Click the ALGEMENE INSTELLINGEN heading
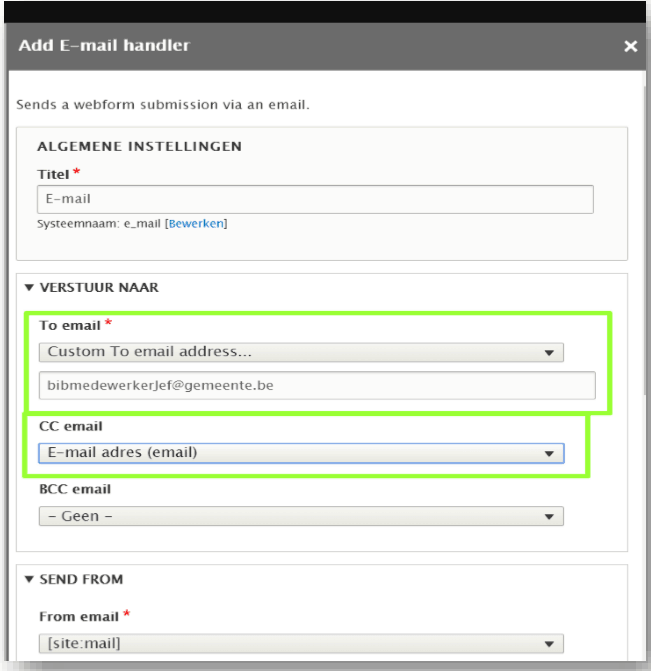Viewport: 651px width, 671px height. (139, 147)
